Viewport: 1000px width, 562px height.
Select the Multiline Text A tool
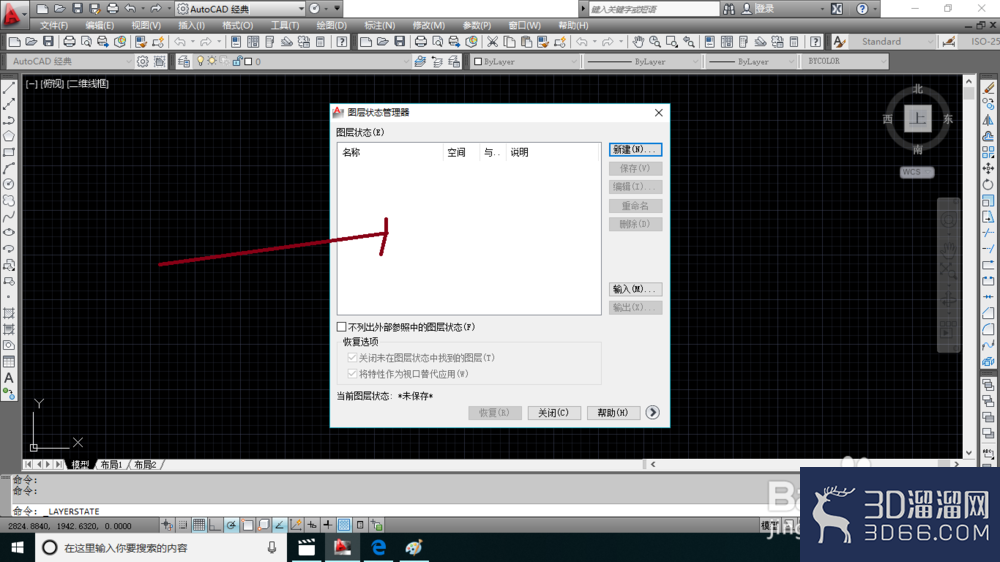point(9,378)
